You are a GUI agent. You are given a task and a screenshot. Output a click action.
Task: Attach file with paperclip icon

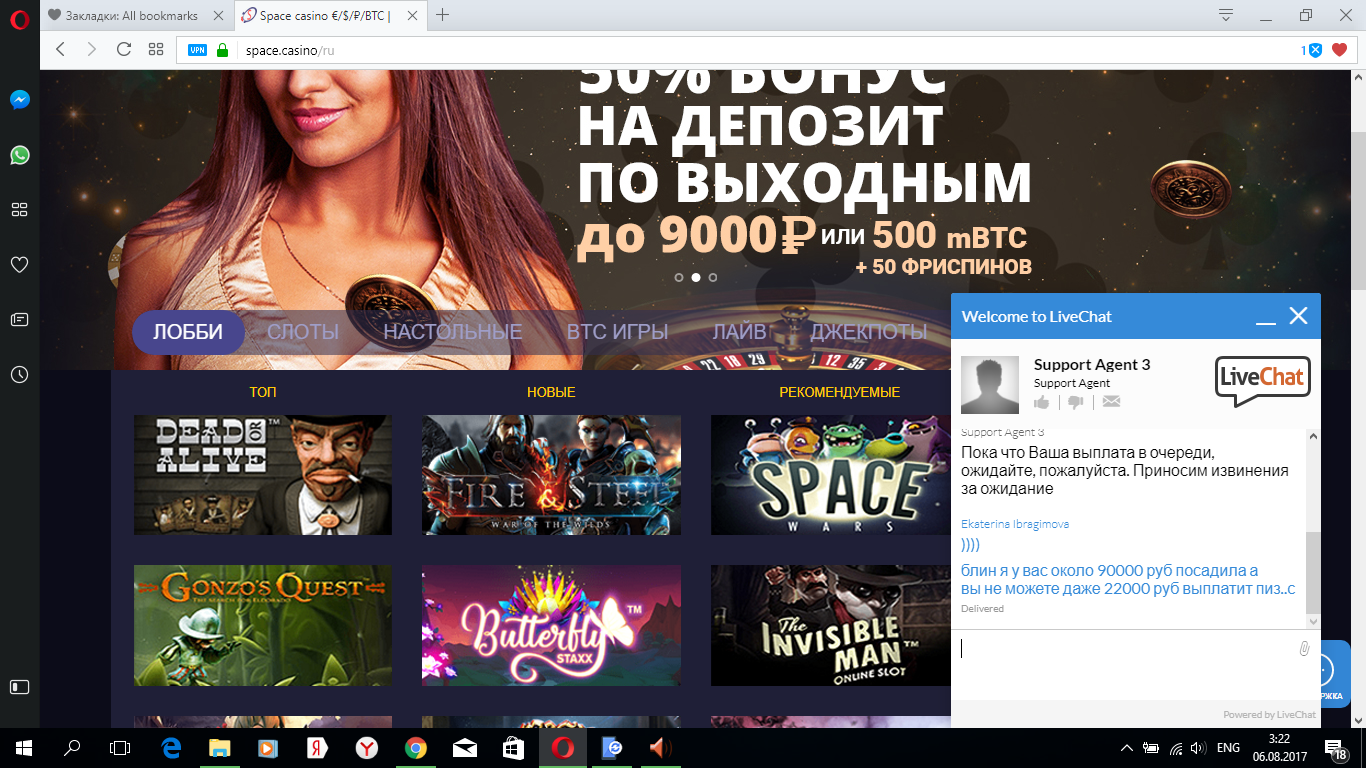[x=1304, y=649]
